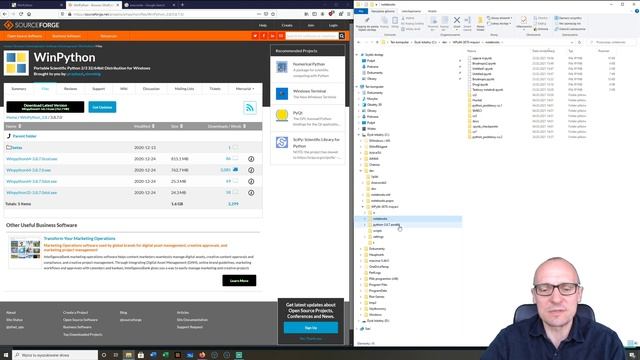This screenshot has width=640, height=360.
Task: Click New folder icon in Explorer ribbon
Action: (x=480, y=21)
